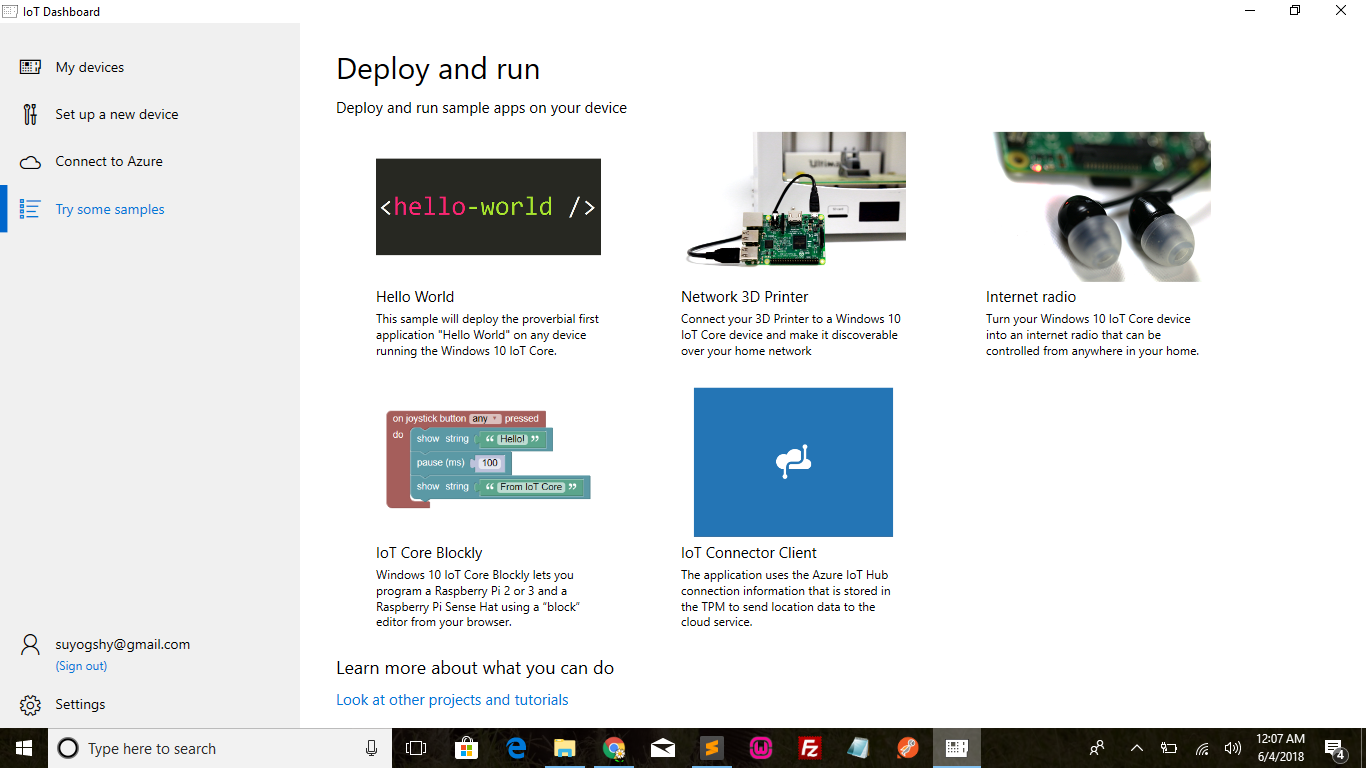Open File Explorer from the taskbar
Screen dimensions: 1366x768
click(564, 748)
